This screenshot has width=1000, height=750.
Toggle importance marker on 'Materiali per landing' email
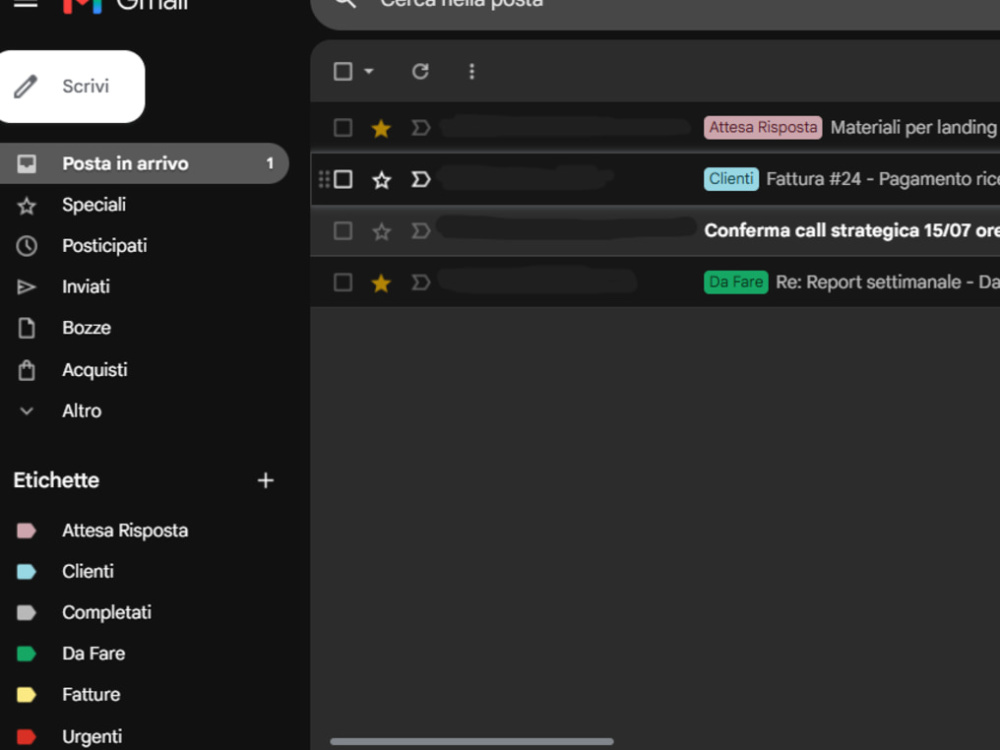(420, 128)
